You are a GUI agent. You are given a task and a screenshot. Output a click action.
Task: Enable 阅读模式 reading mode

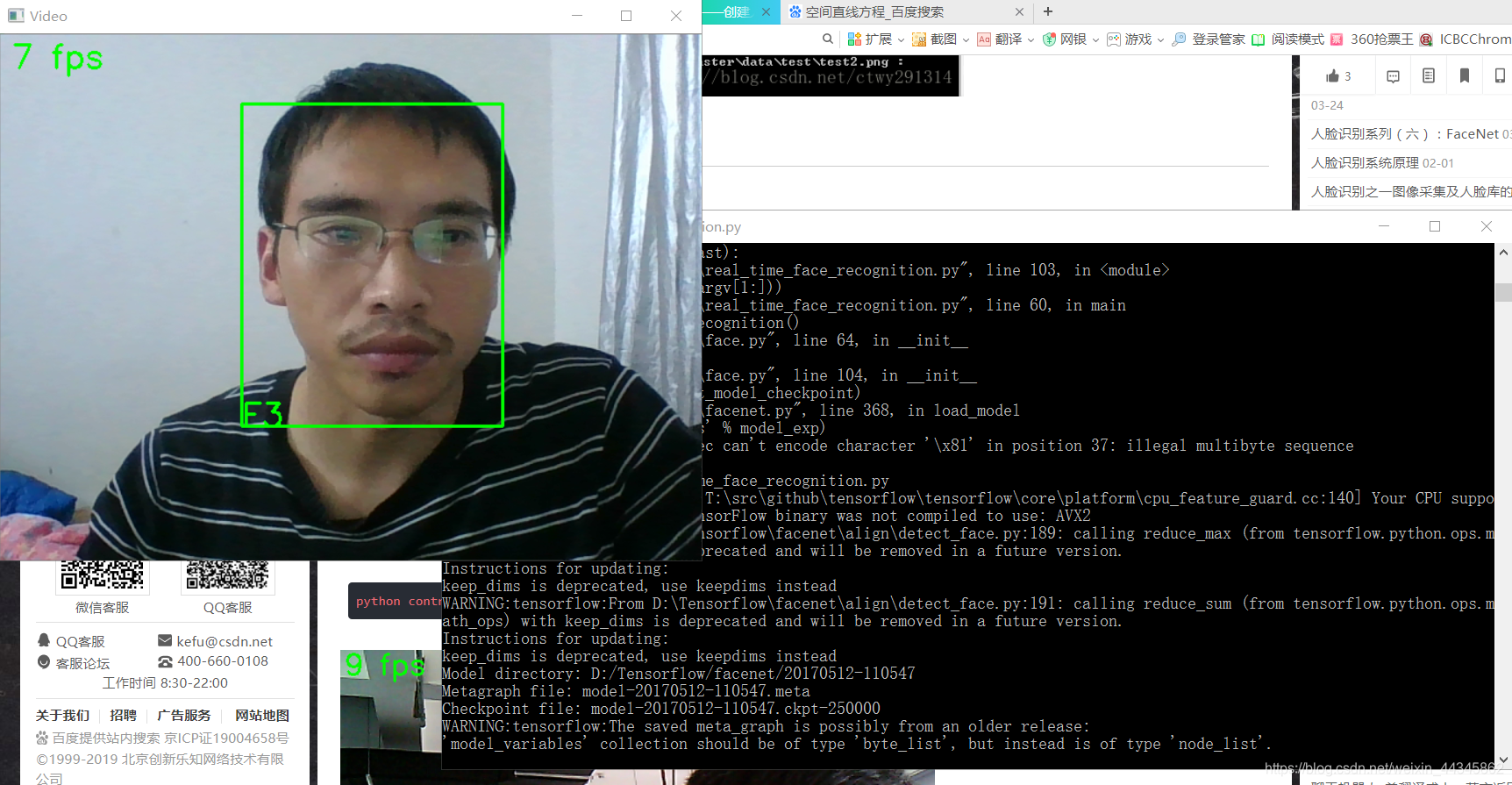coord(1287,39)
